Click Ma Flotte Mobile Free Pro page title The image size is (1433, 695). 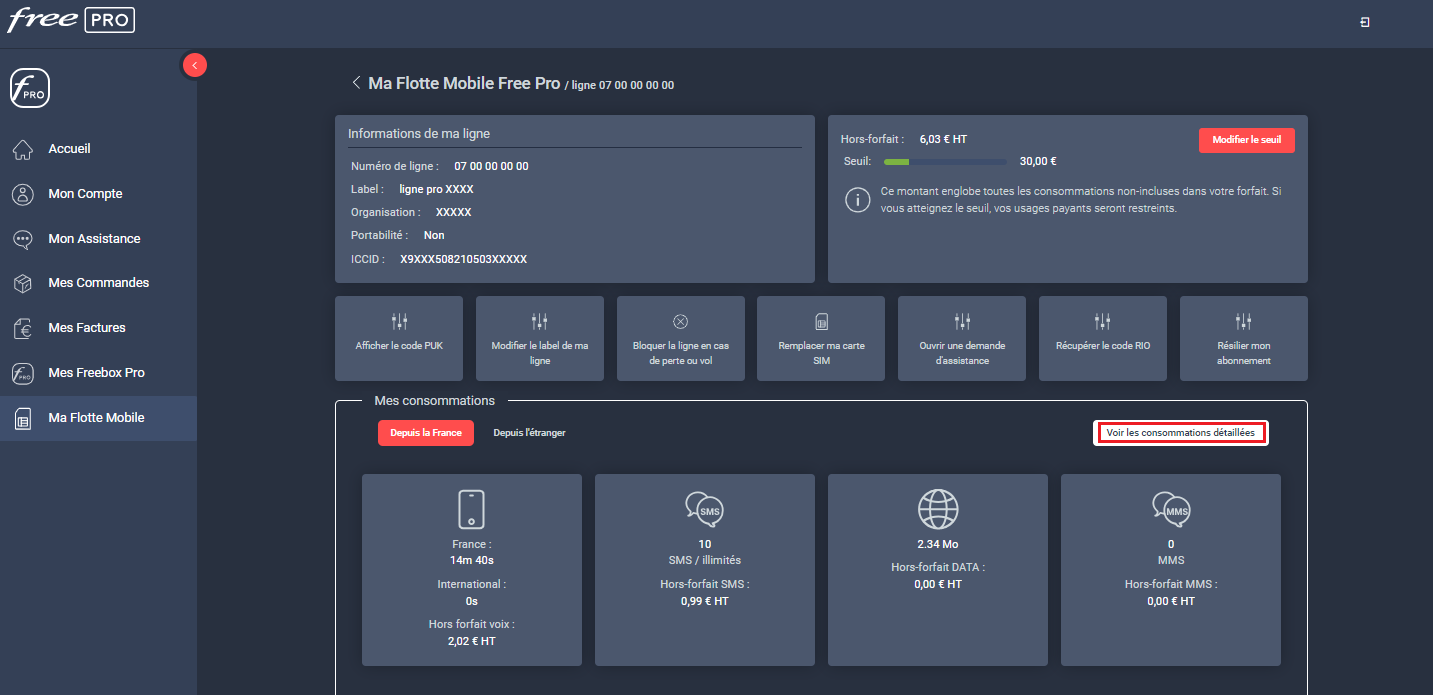pos(464,83)
